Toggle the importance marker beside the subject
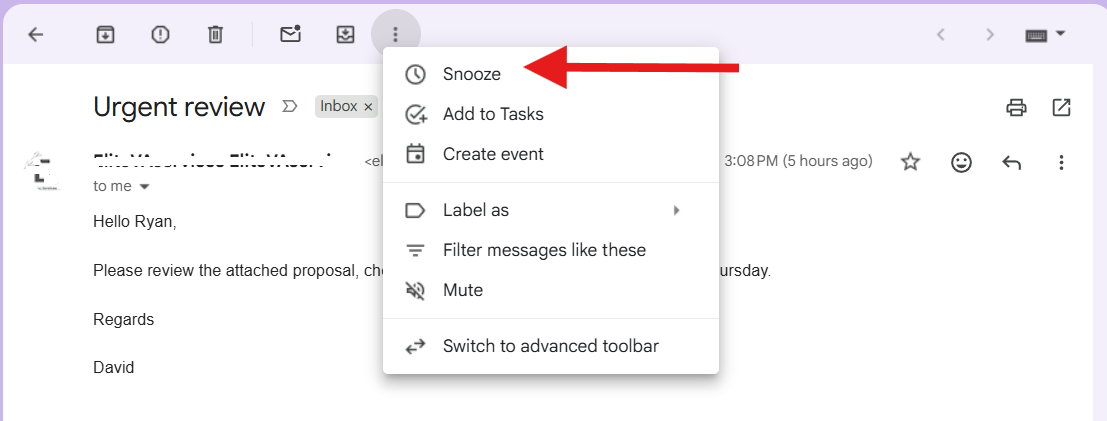1107x421 pixels. (x=289, y=107)
